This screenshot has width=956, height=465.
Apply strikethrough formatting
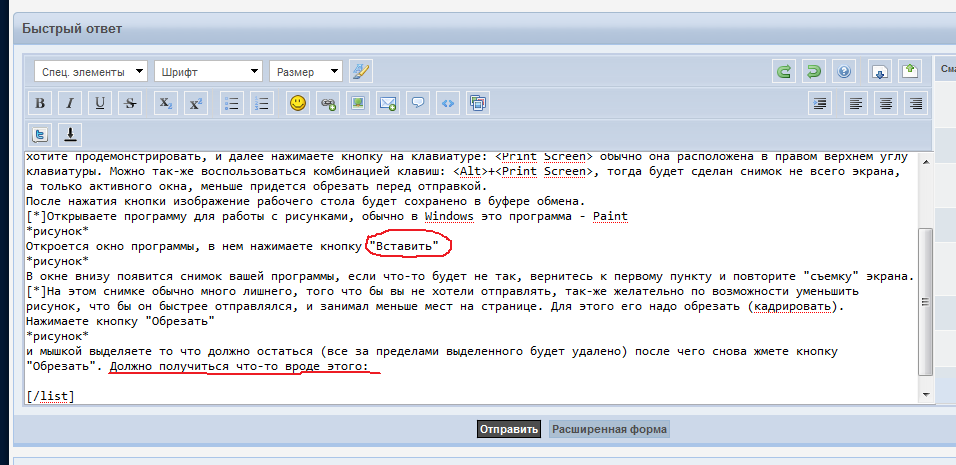[x=130, y=103]
